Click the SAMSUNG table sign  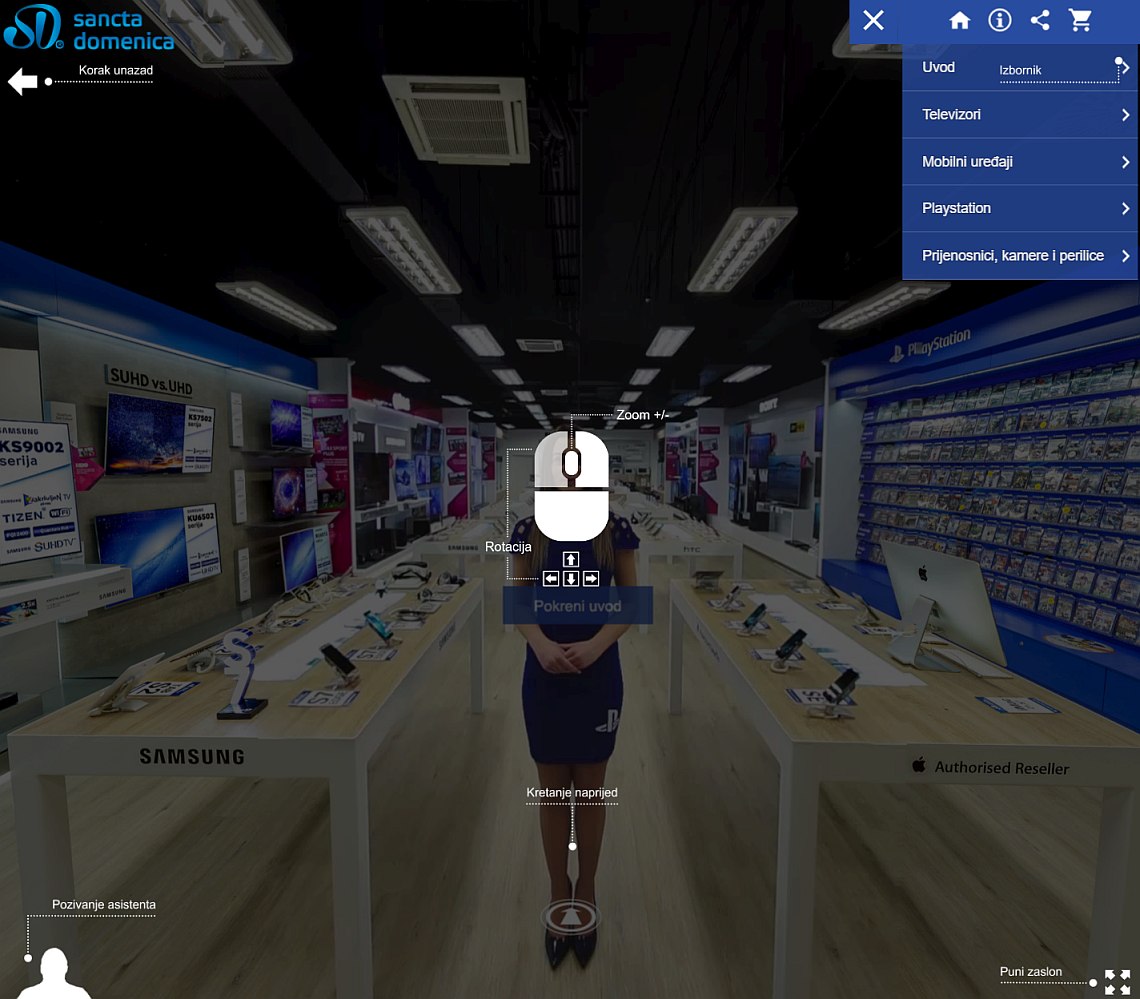tap(192, 757)
